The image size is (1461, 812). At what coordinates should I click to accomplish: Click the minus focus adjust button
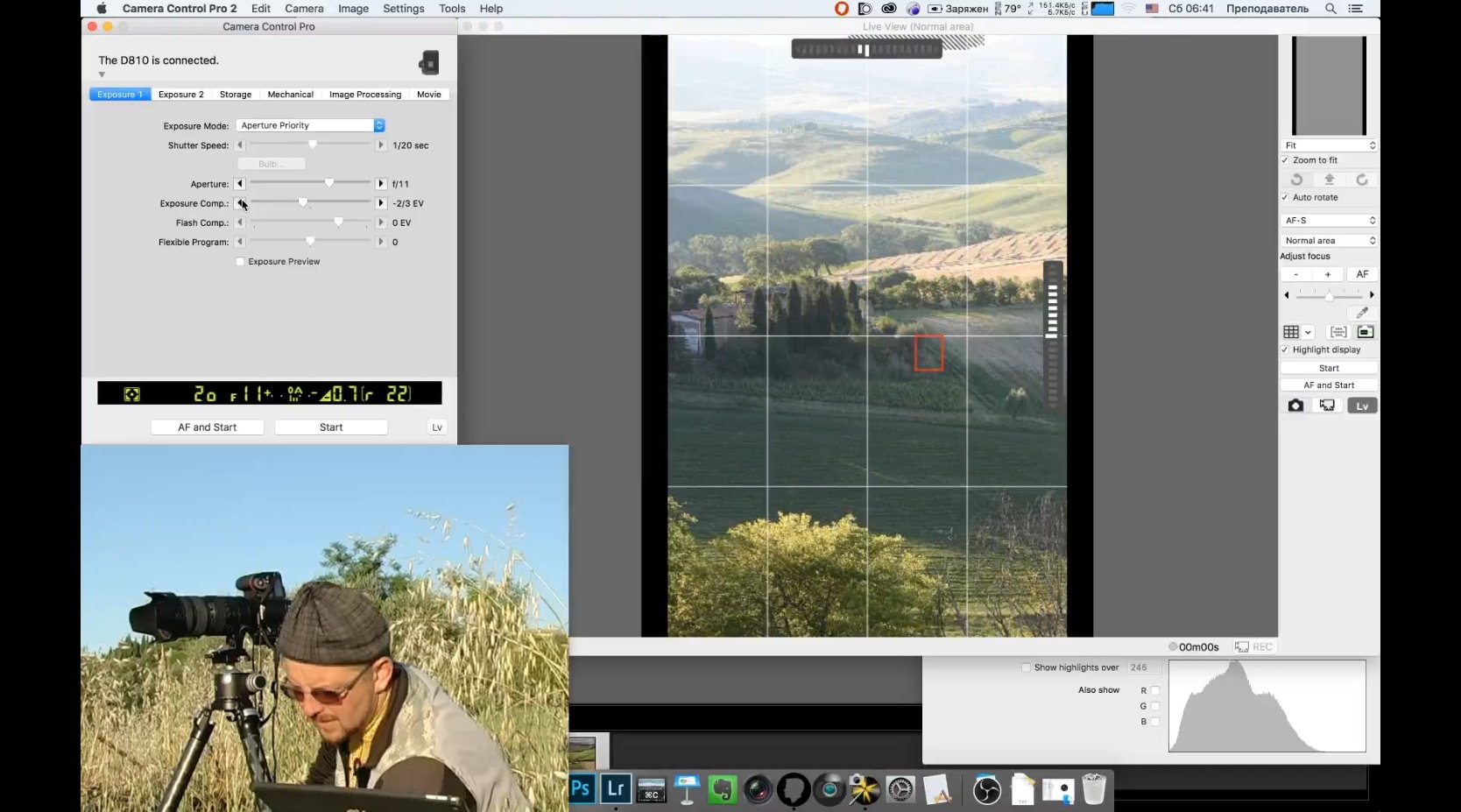point(1296,274)
